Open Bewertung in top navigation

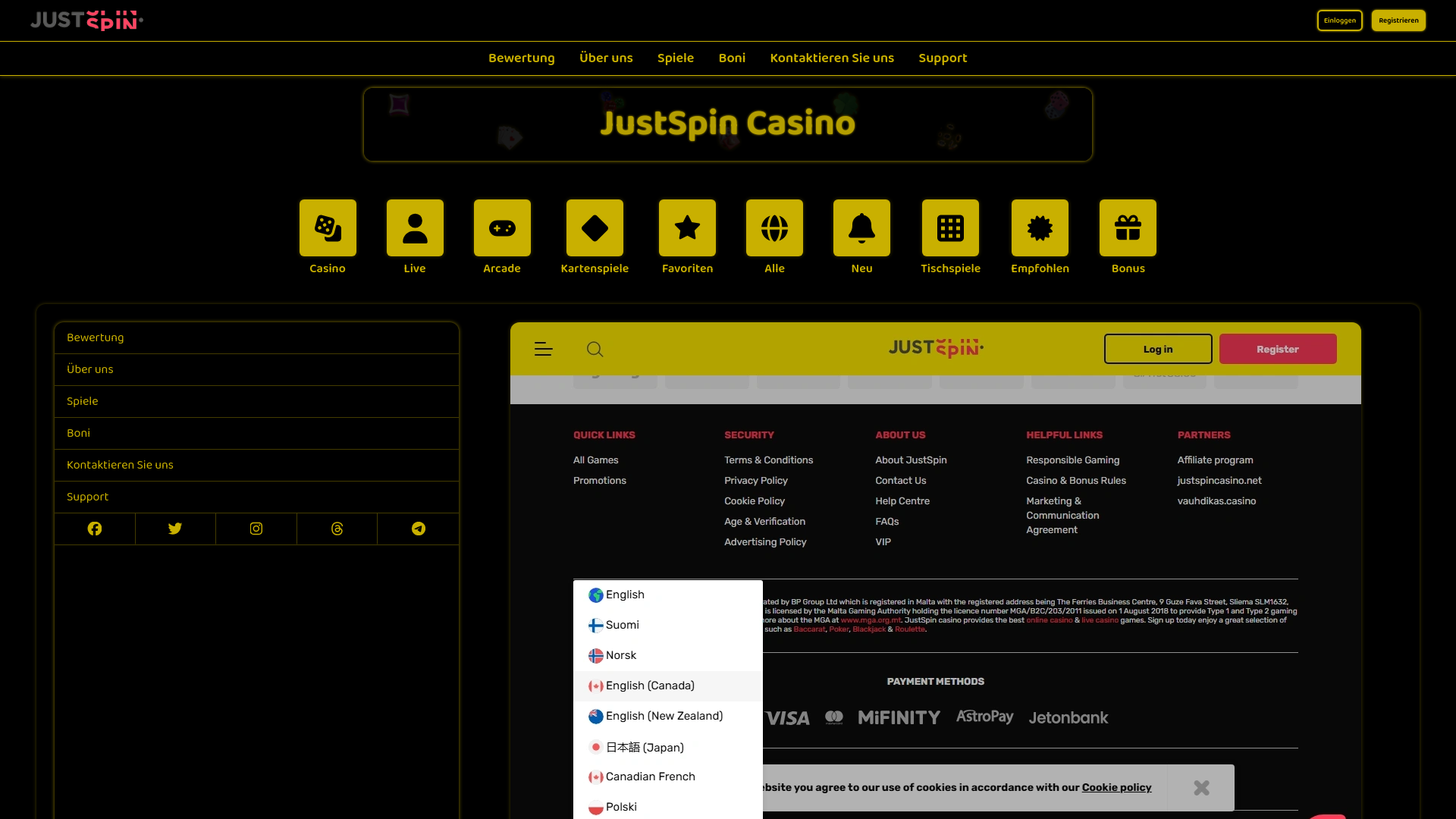tap(522, 58)
